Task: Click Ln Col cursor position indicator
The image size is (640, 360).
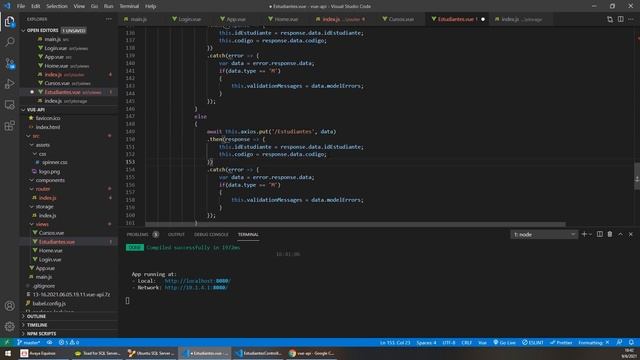Action: [395, 342]
